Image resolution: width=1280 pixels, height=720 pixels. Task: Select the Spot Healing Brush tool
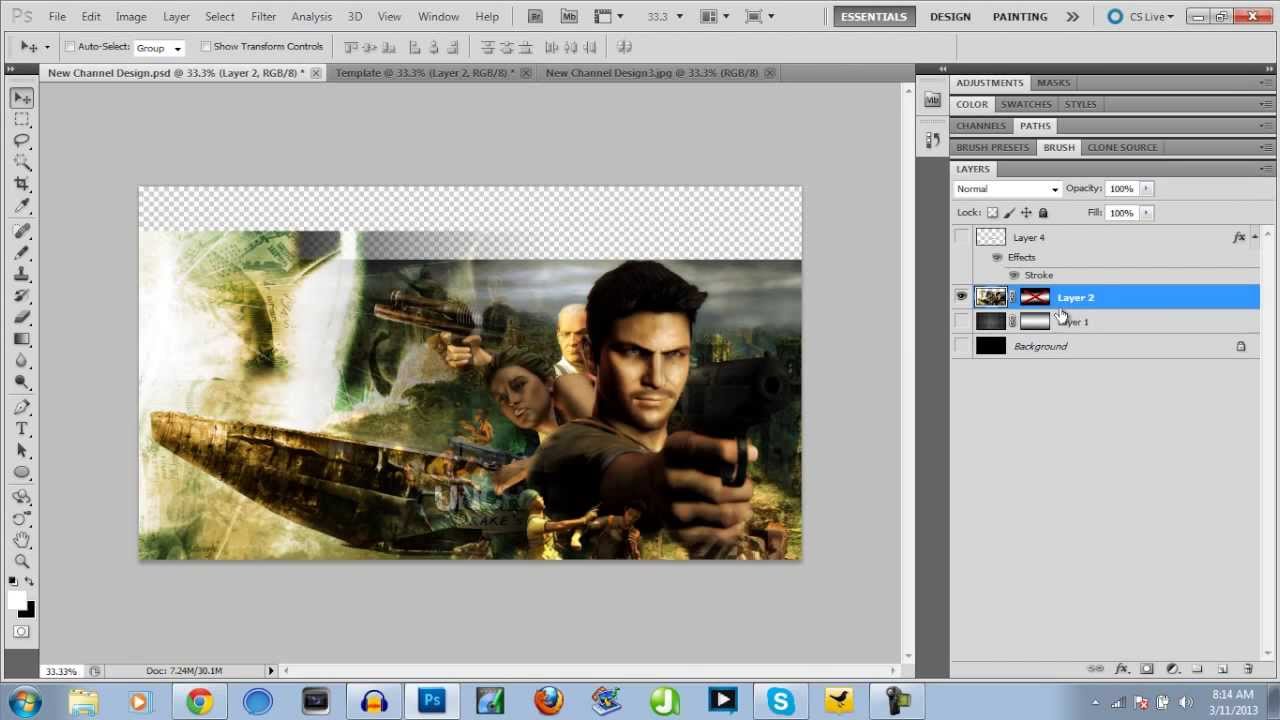coord(22,231)
